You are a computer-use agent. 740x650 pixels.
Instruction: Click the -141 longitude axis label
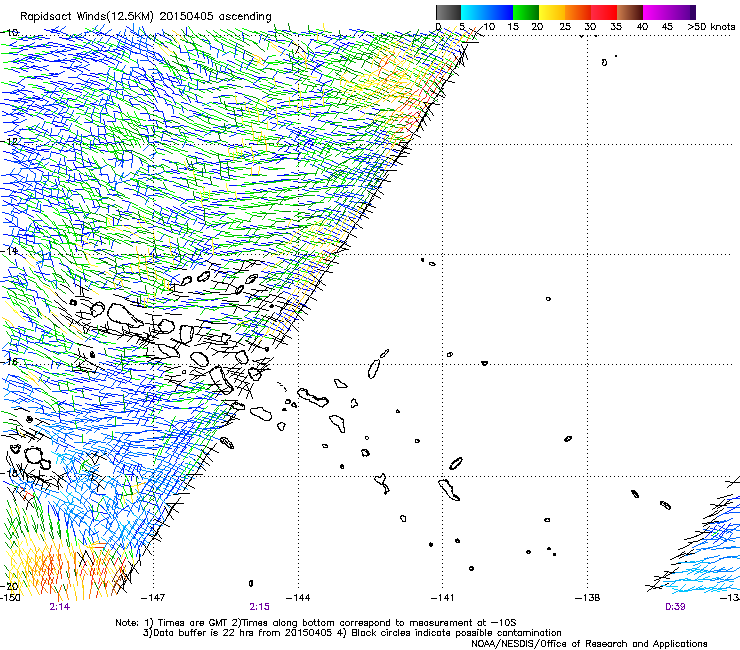tap(443, 598)
